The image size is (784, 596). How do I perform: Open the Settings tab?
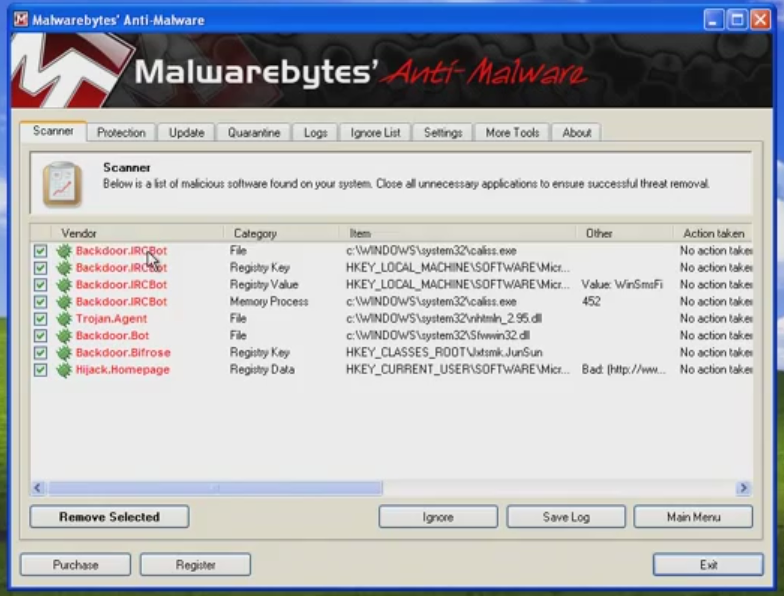coord(442,132)
